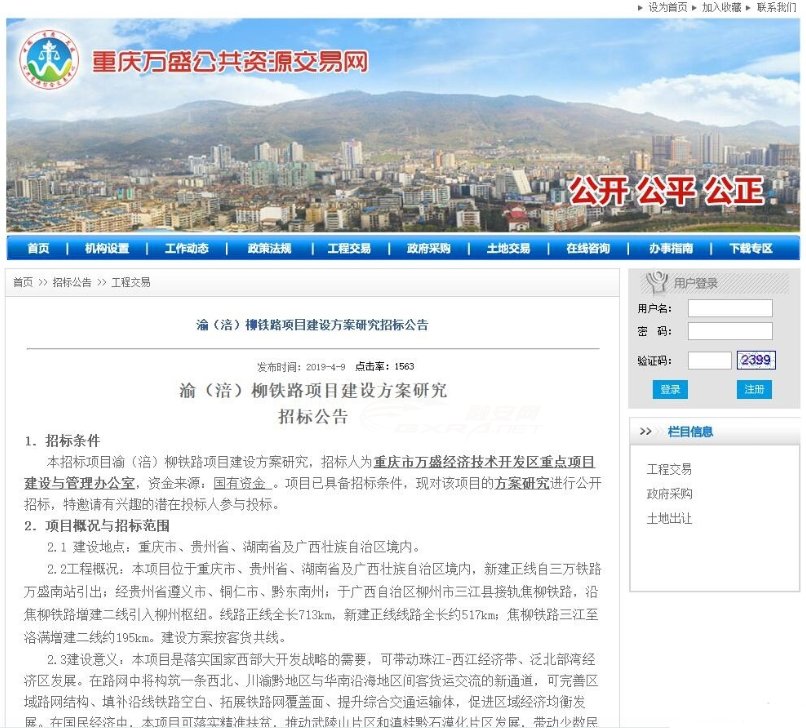The height and width of the screenshot is (728, 806).
Task: Click the 公开 公平 公正 banner slogan
Action: (x=666, y=190)
